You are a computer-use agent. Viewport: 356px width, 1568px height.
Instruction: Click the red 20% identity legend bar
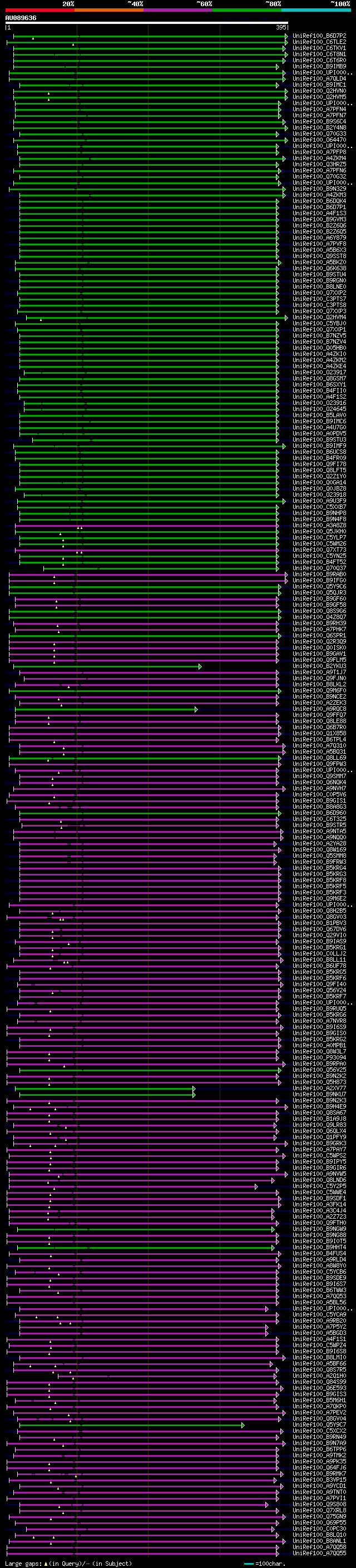39,10
